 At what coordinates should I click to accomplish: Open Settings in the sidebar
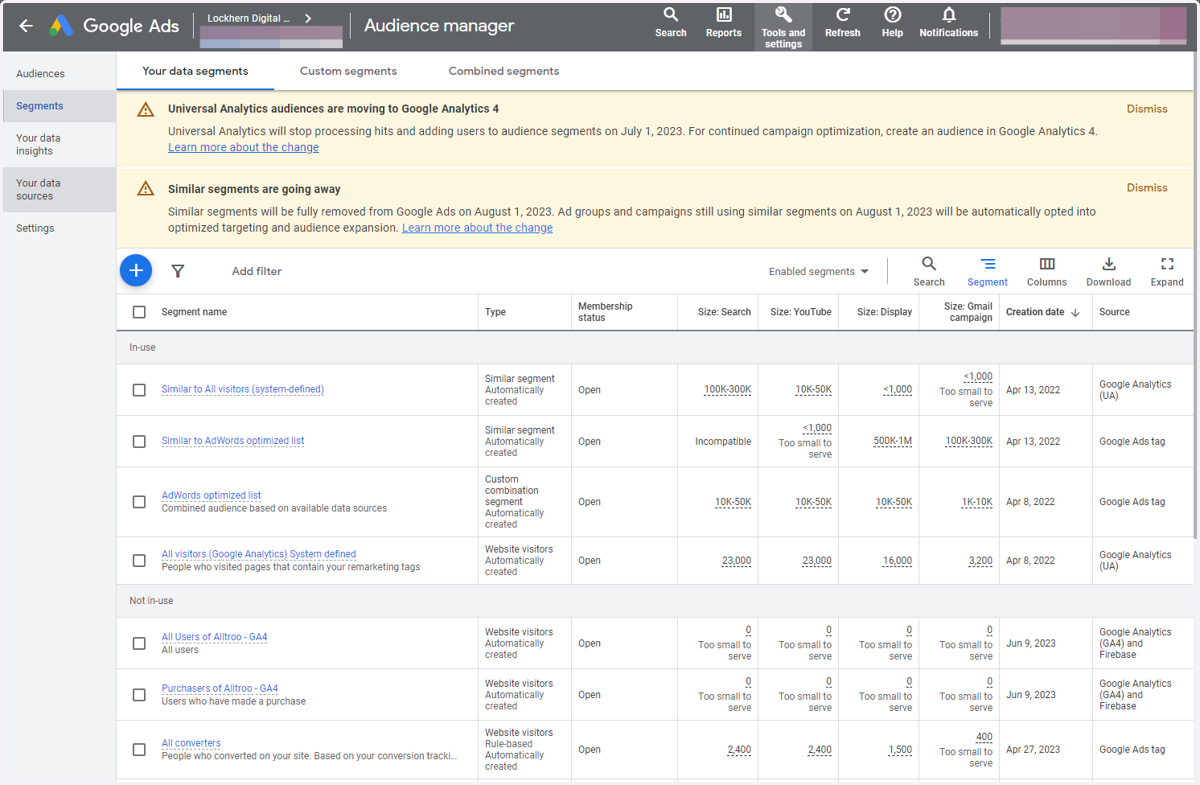coord(58,228)
